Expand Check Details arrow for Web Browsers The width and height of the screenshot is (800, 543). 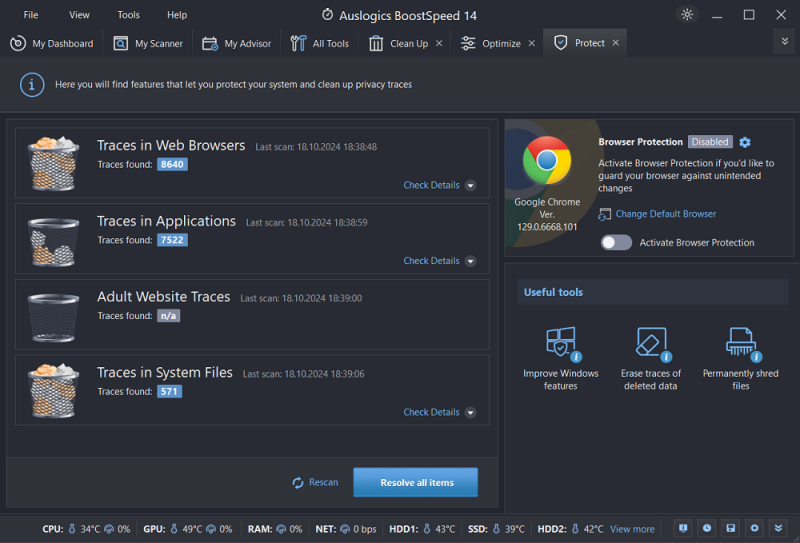click(470, 185)
